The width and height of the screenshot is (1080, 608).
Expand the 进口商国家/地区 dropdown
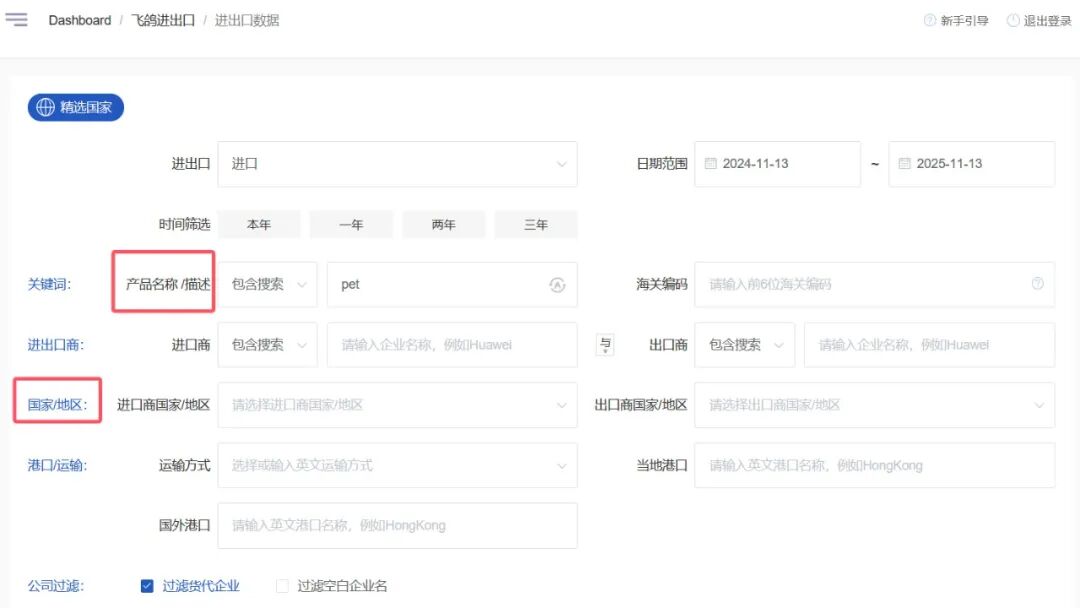point(397,405)
